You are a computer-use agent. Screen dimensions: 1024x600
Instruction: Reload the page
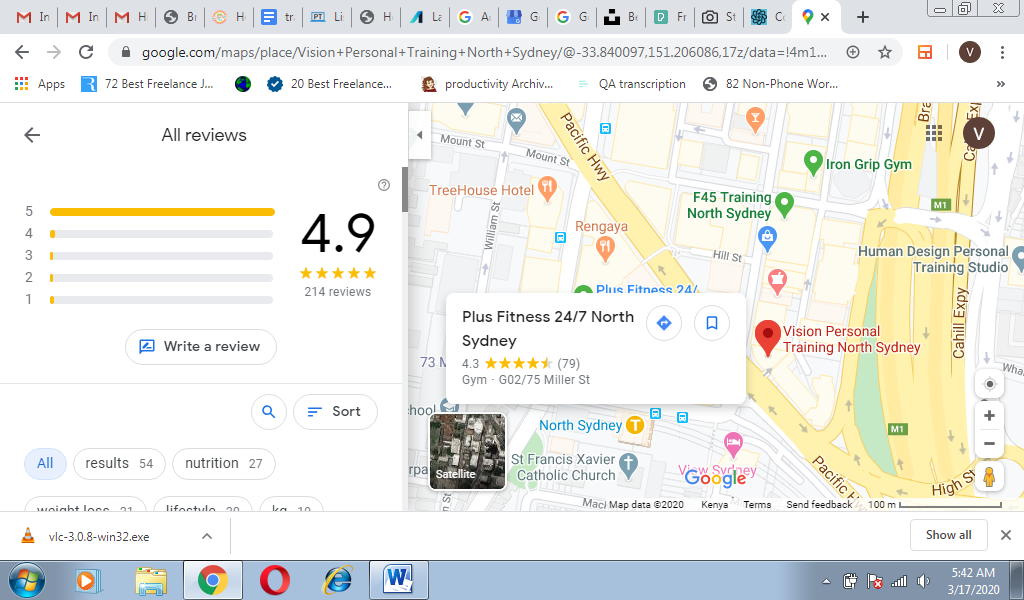pyautogui.click(x=86, y=52)
